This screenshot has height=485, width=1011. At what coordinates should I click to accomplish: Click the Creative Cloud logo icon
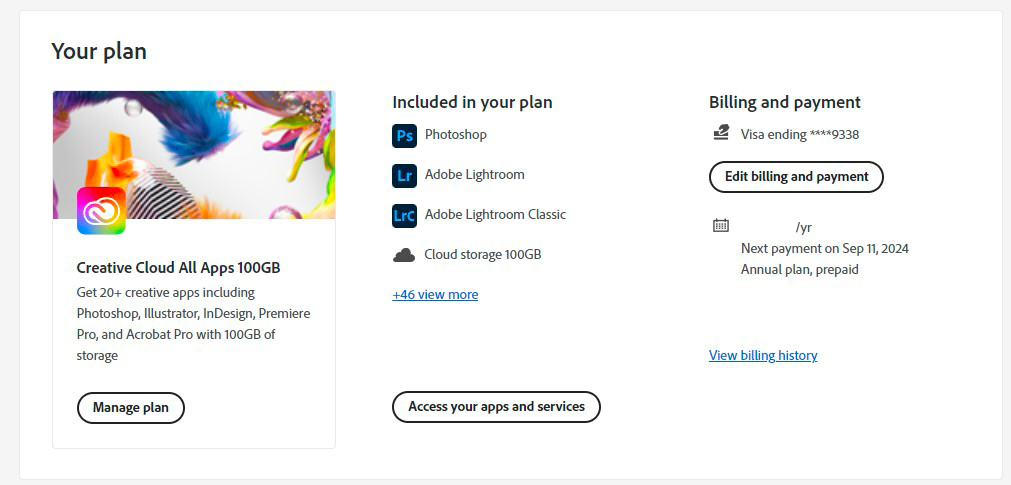pyautogui.click(x=101, y=210)
